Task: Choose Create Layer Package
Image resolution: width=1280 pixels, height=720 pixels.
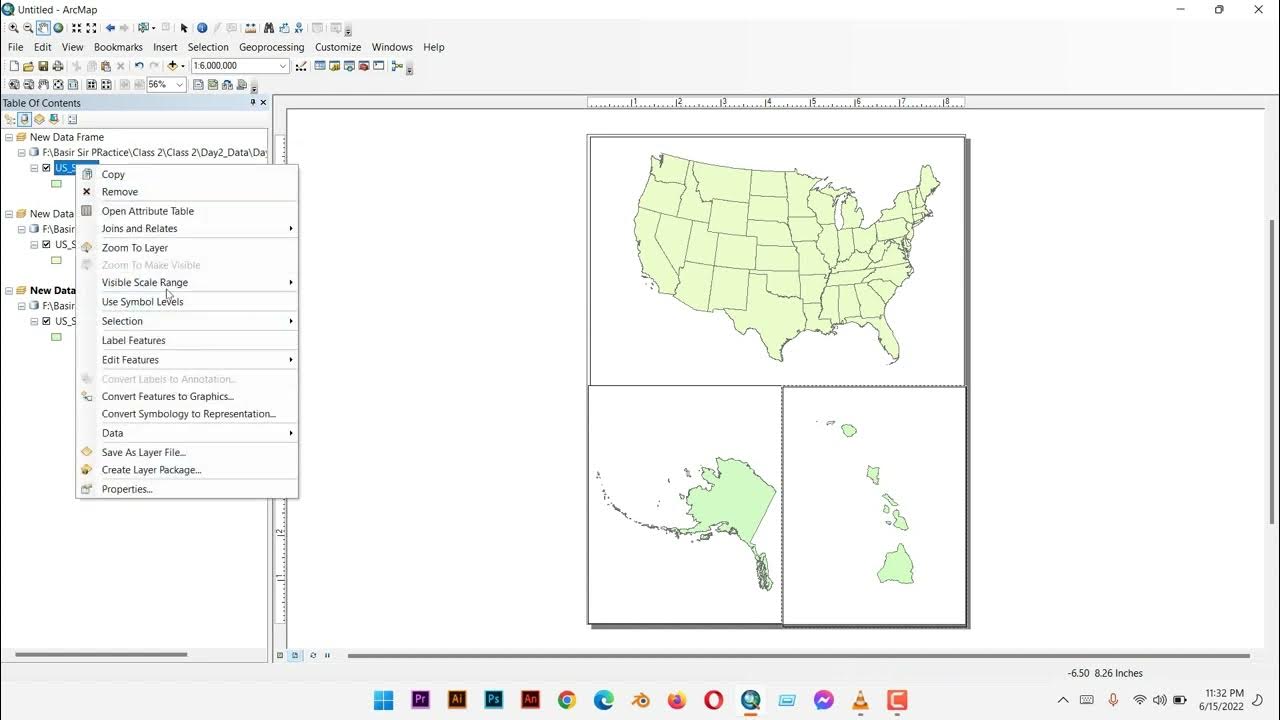Action: coord(187,470)
